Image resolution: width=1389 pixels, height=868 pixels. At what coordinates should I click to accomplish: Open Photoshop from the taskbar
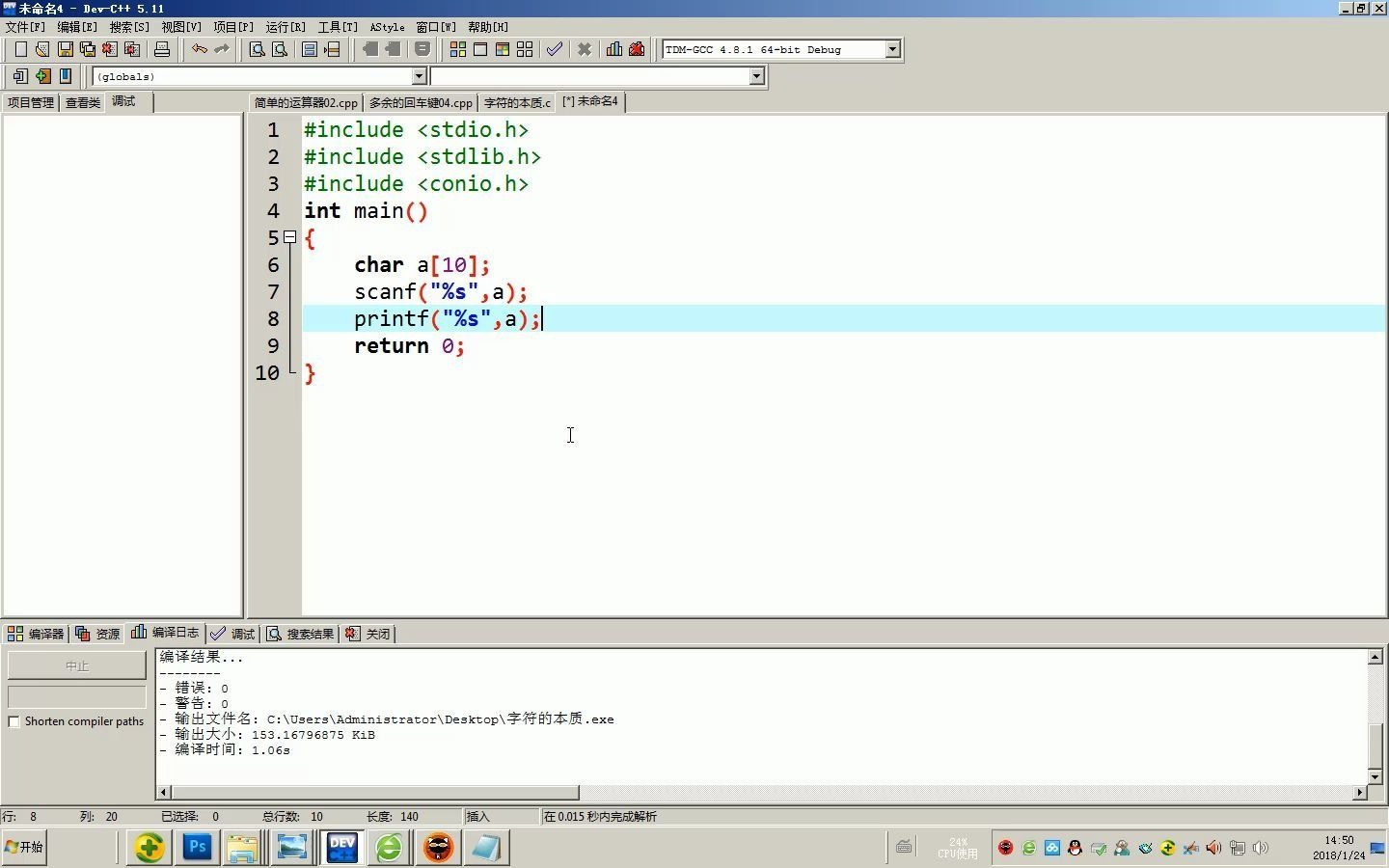coord(198,847)
